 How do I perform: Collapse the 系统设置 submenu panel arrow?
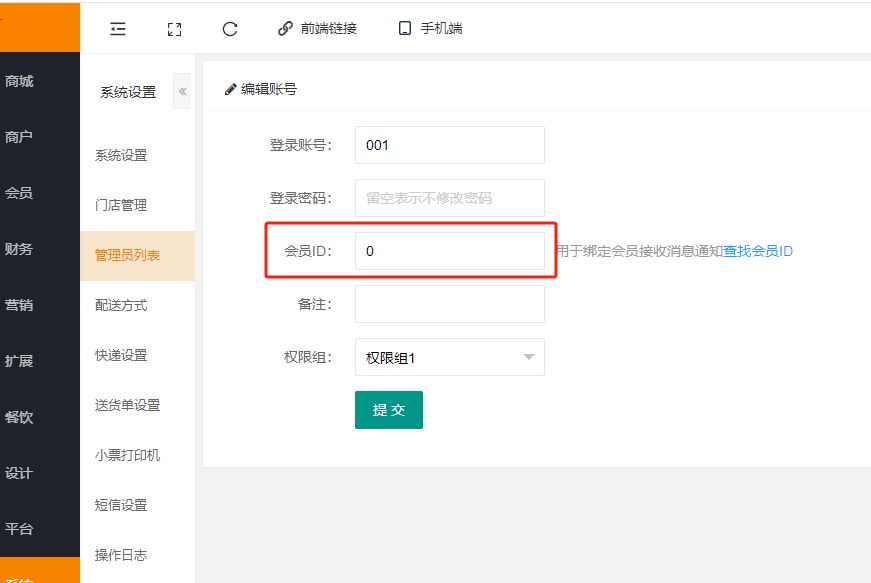pyautogui.click(x=183, y=92)
